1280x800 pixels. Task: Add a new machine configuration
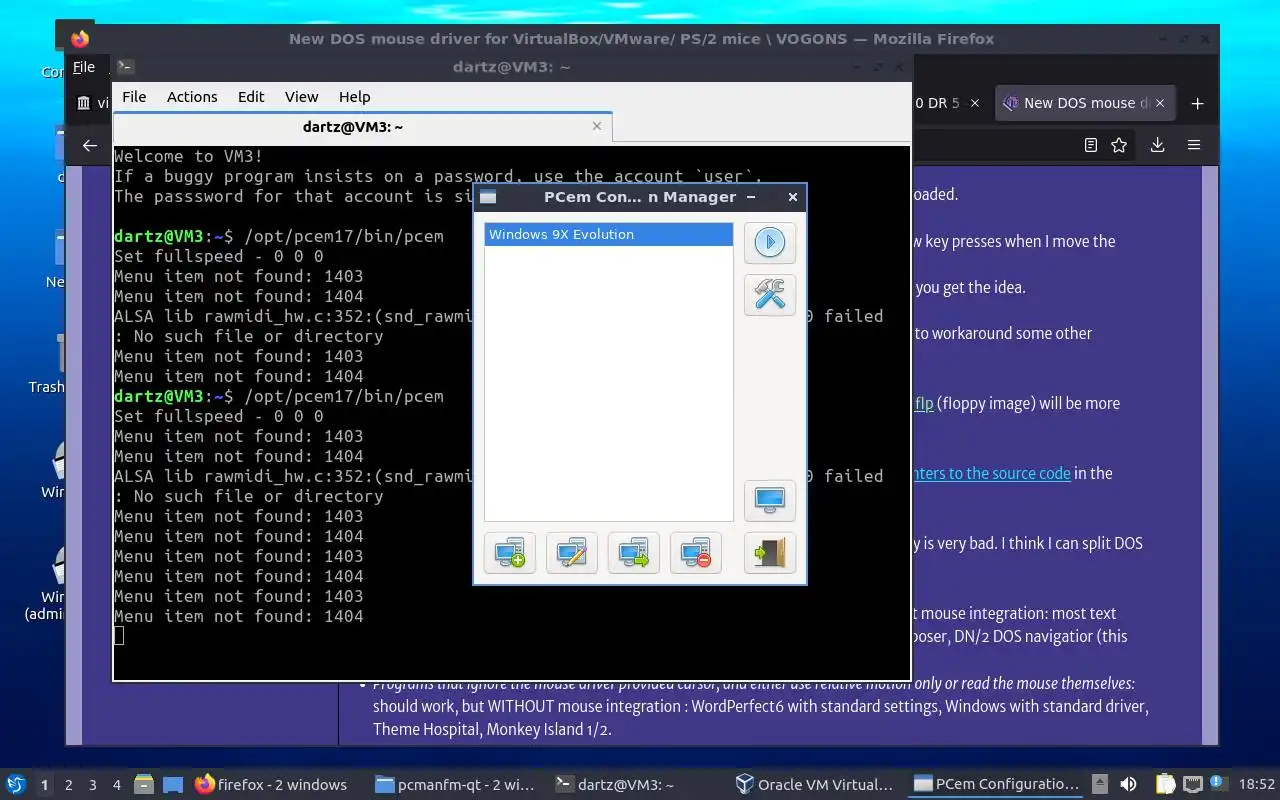[x=510, y=553]
